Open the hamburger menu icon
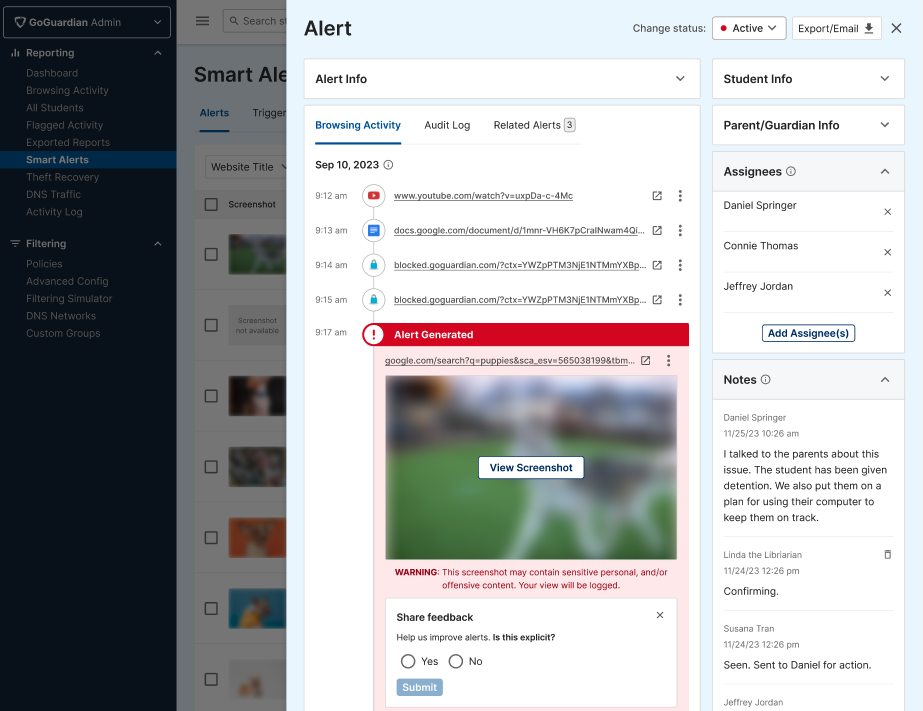The width and height of the screenshot is (923, 711). click(202, 21)
